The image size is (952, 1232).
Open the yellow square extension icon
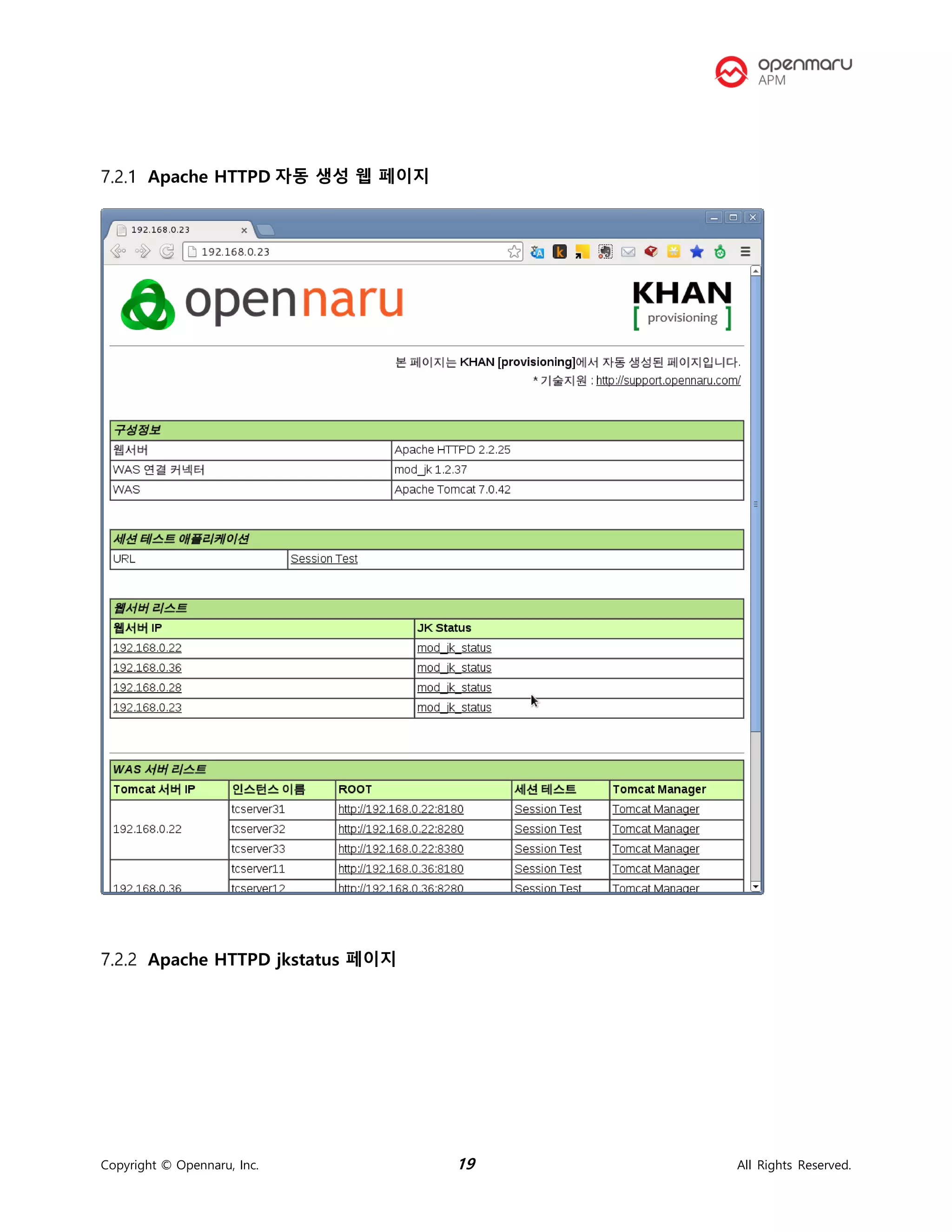[x=674, y=252]
